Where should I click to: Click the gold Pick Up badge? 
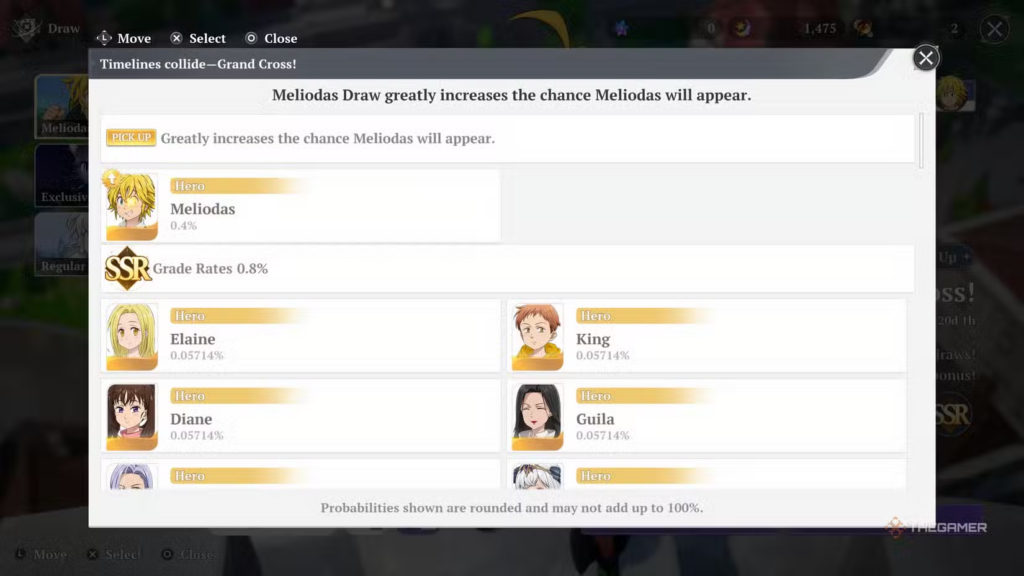(x=131, y=138)
